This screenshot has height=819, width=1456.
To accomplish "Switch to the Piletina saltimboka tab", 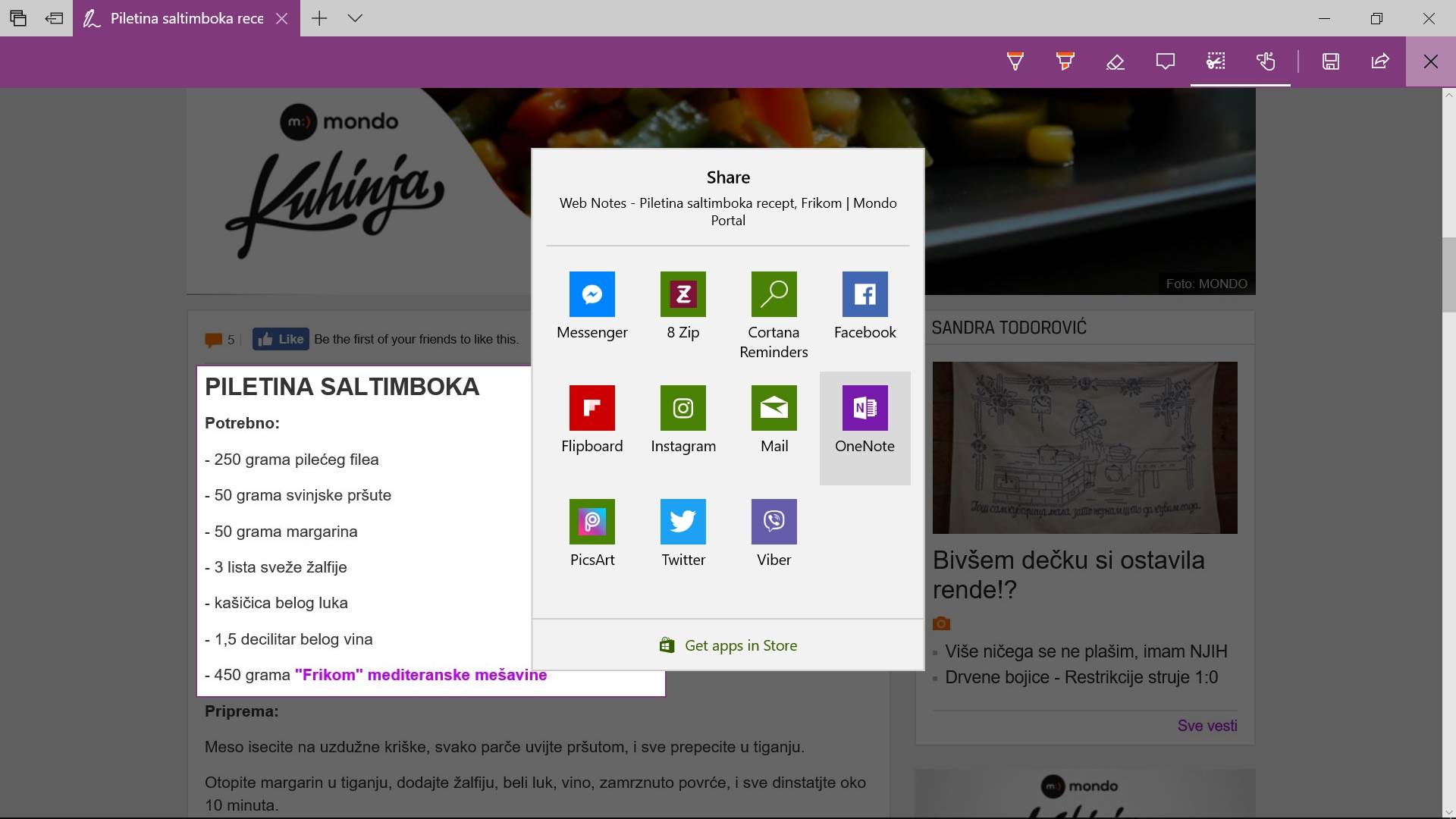I will (182, 18).
